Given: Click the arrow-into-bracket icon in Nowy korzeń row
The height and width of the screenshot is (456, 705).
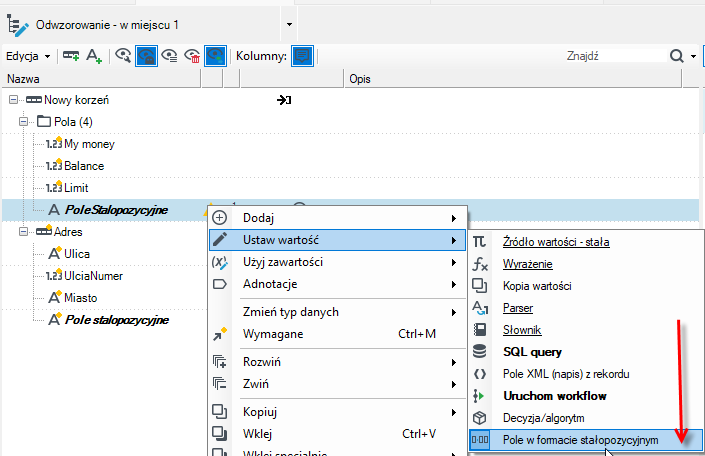Looking at the screenshot, I should point(284,100).
